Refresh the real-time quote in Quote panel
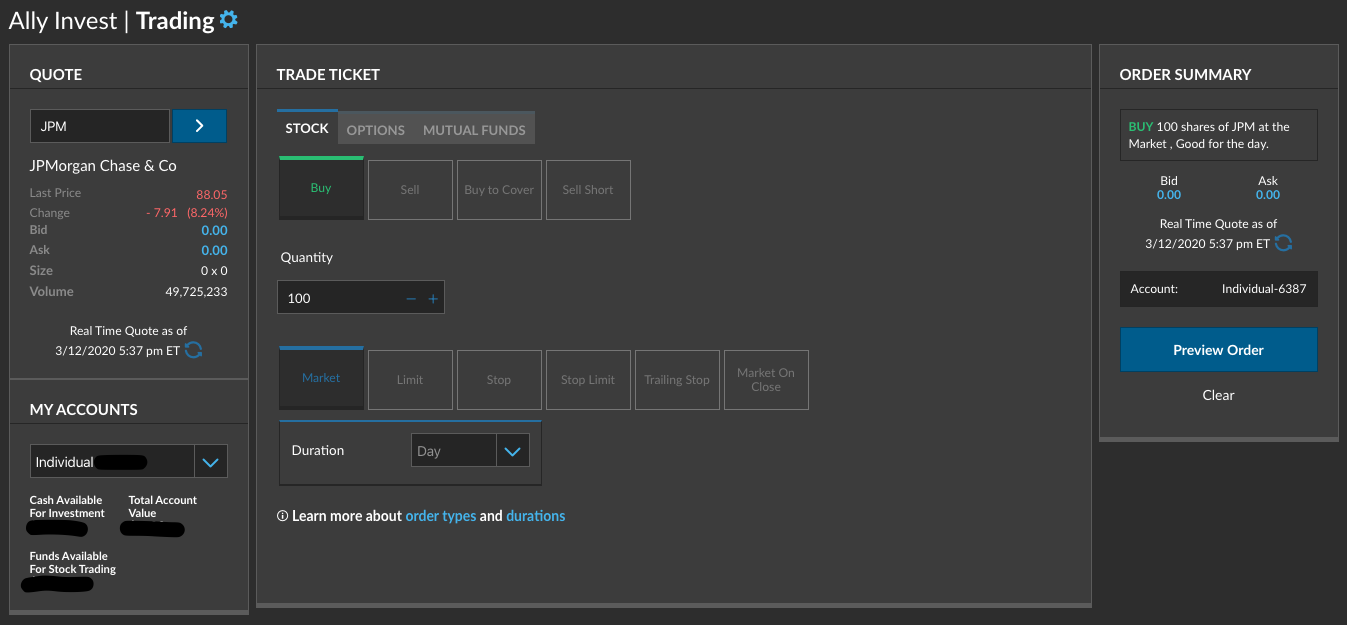1347x625 pixels. pos(194,350)
